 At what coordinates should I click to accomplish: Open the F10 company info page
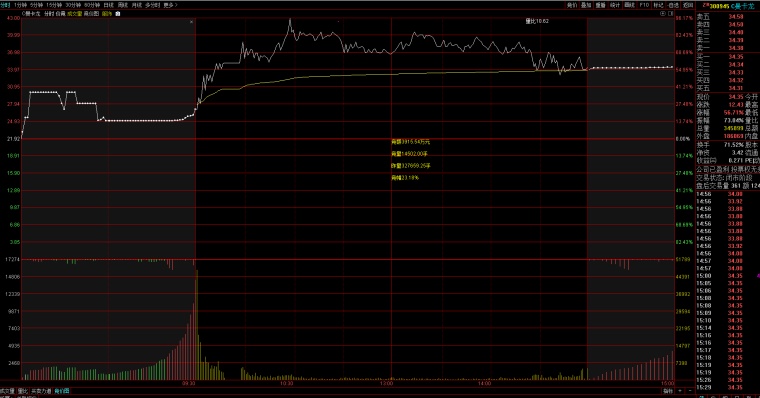point(644,5)
